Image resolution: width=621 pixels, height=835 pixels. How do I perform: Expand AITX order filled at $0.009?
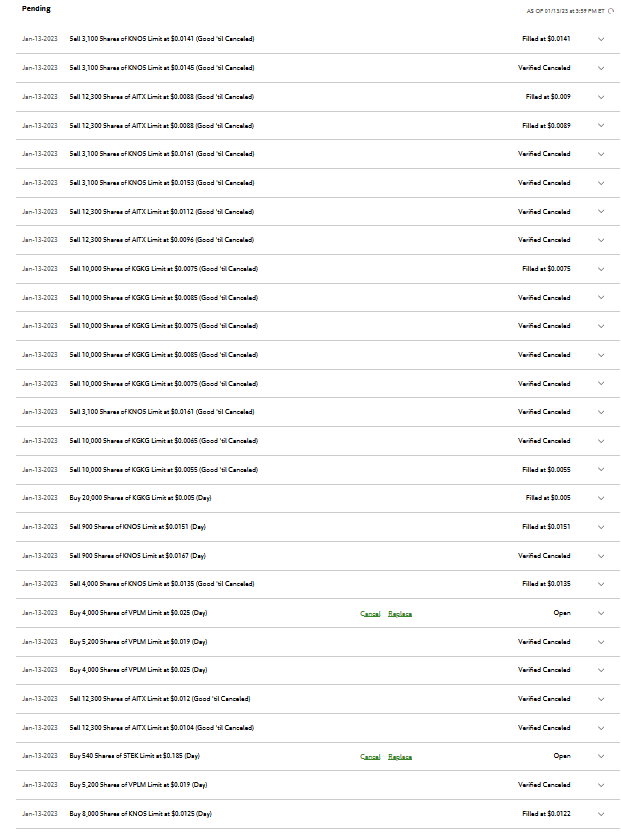click(x=601, y=97)
